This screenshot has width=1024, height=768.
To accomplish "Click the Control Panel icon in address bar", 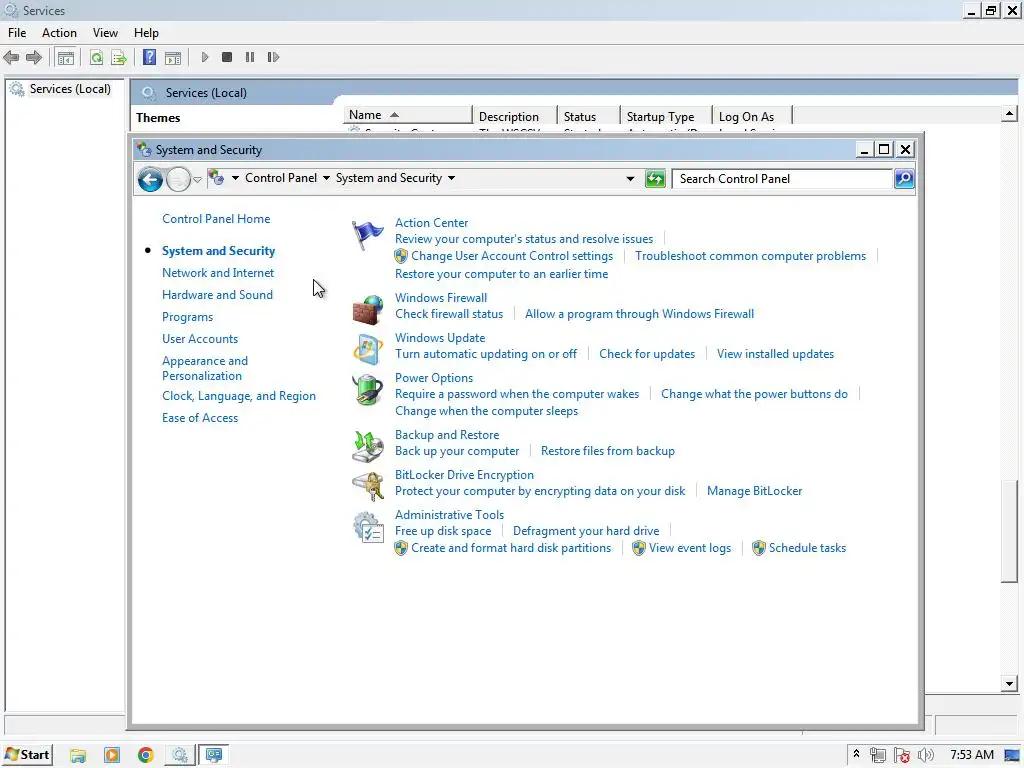I will tap(216, 178).
